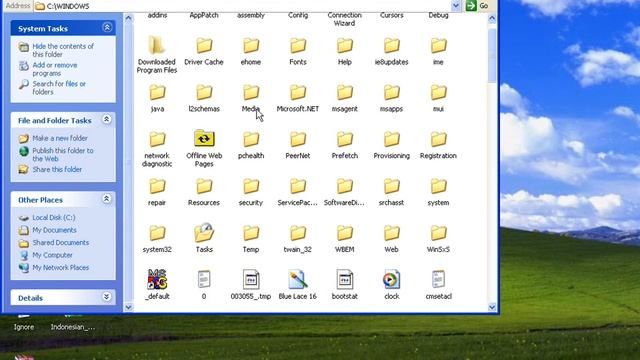Screen dimensions: 640x360
Task: Open the pchealth folder
Action: coord(251,145)
